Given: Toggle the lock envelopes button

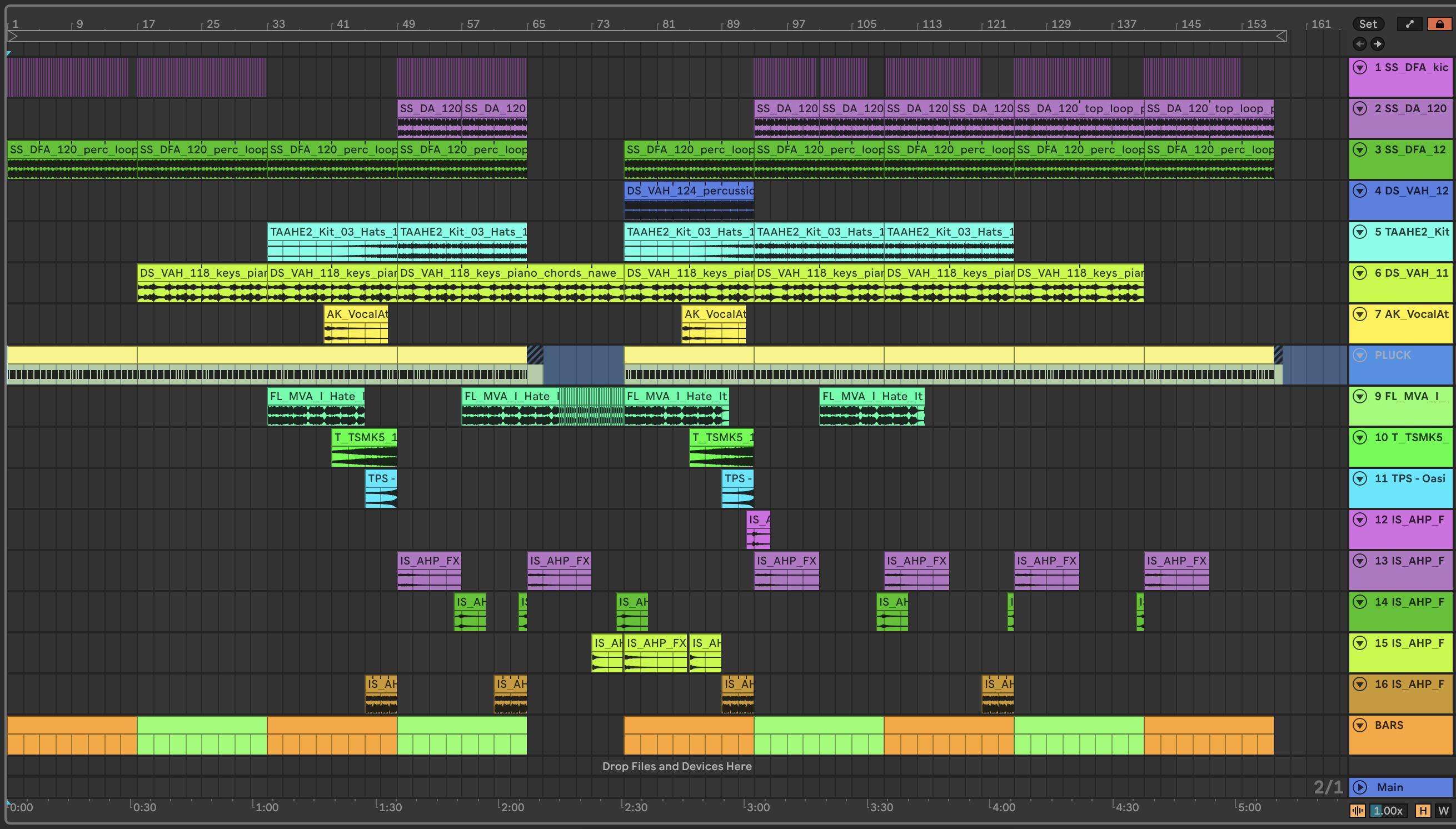Looking at the screenshot, I should point(1439,24).
